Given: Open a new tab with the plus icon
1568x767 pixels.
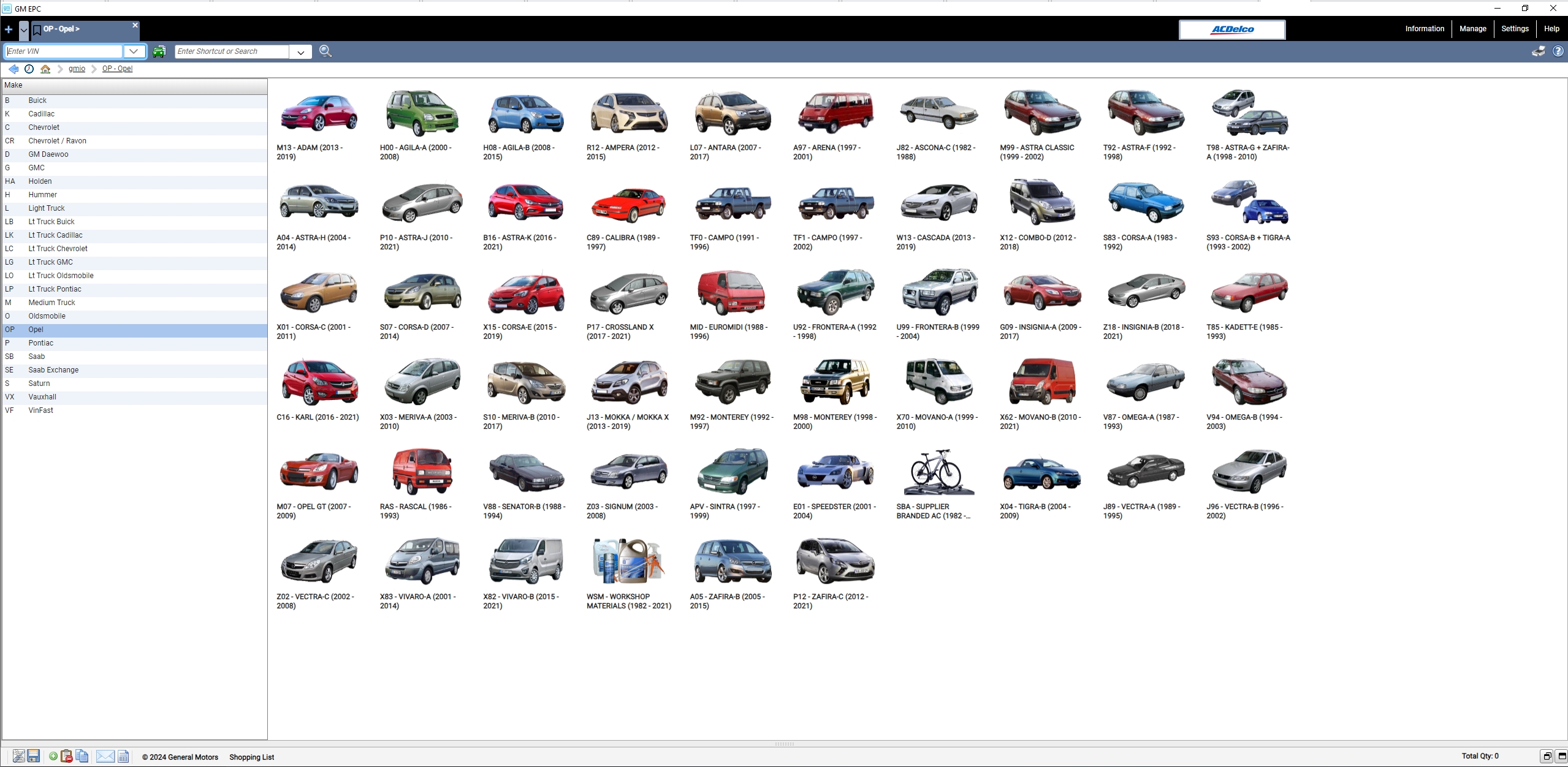Looking at the screenshot, I should coord(8,29).
